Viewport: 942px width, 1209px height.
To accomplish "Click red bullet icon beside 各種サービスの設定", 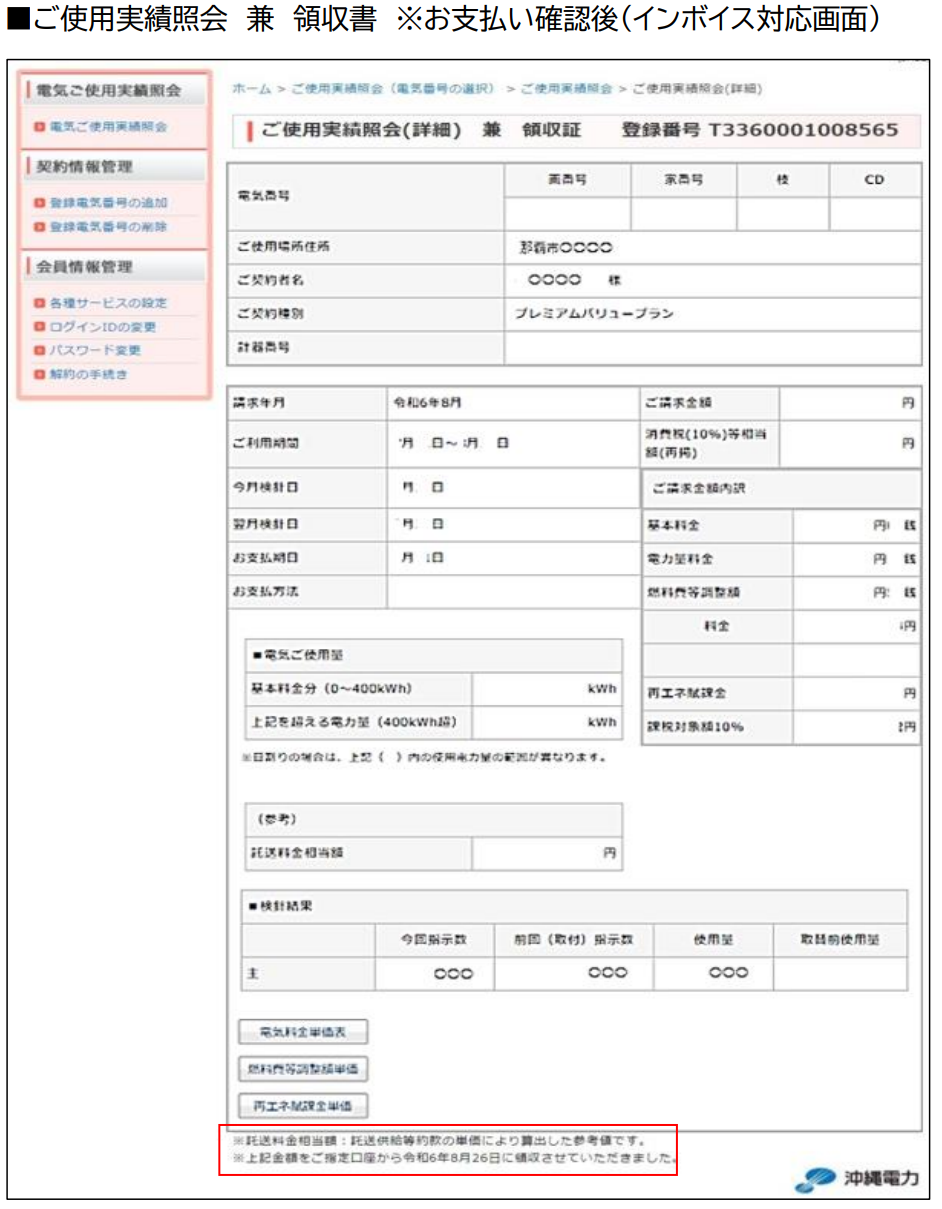I will pos(39,303).
